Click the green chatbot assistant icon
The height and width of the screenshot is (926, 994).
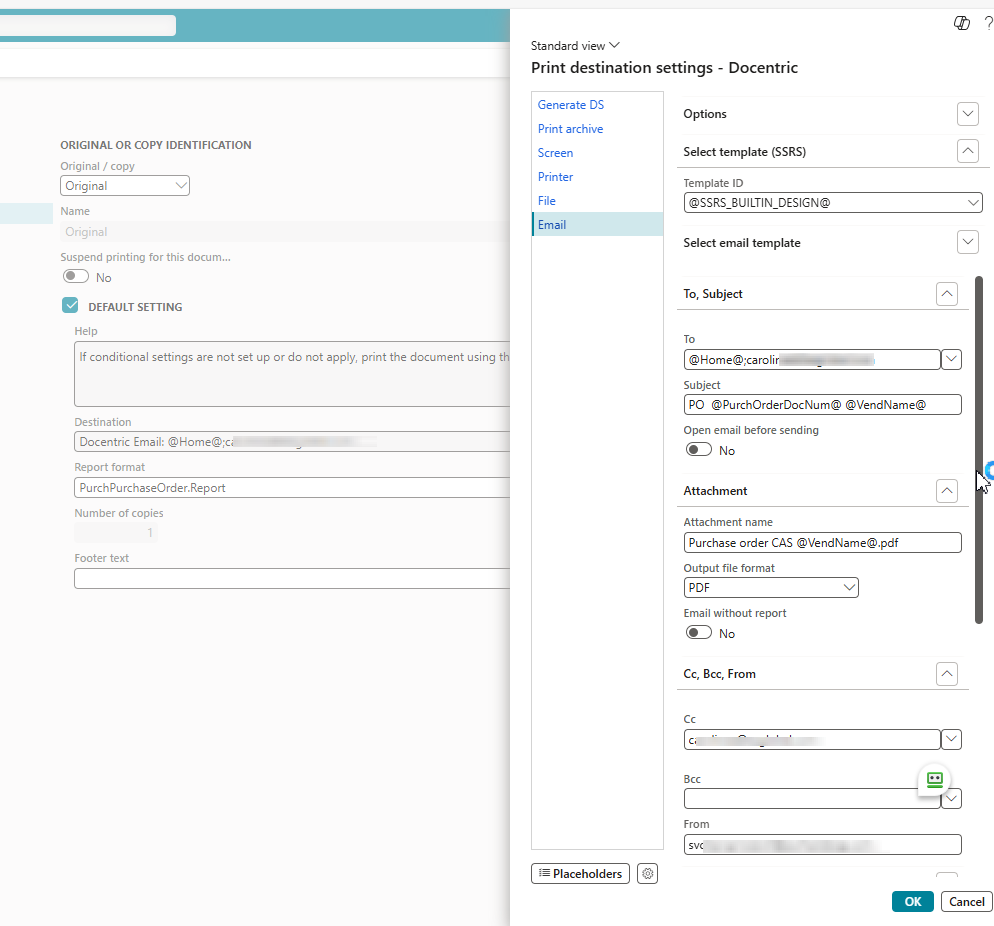point(934,780)
